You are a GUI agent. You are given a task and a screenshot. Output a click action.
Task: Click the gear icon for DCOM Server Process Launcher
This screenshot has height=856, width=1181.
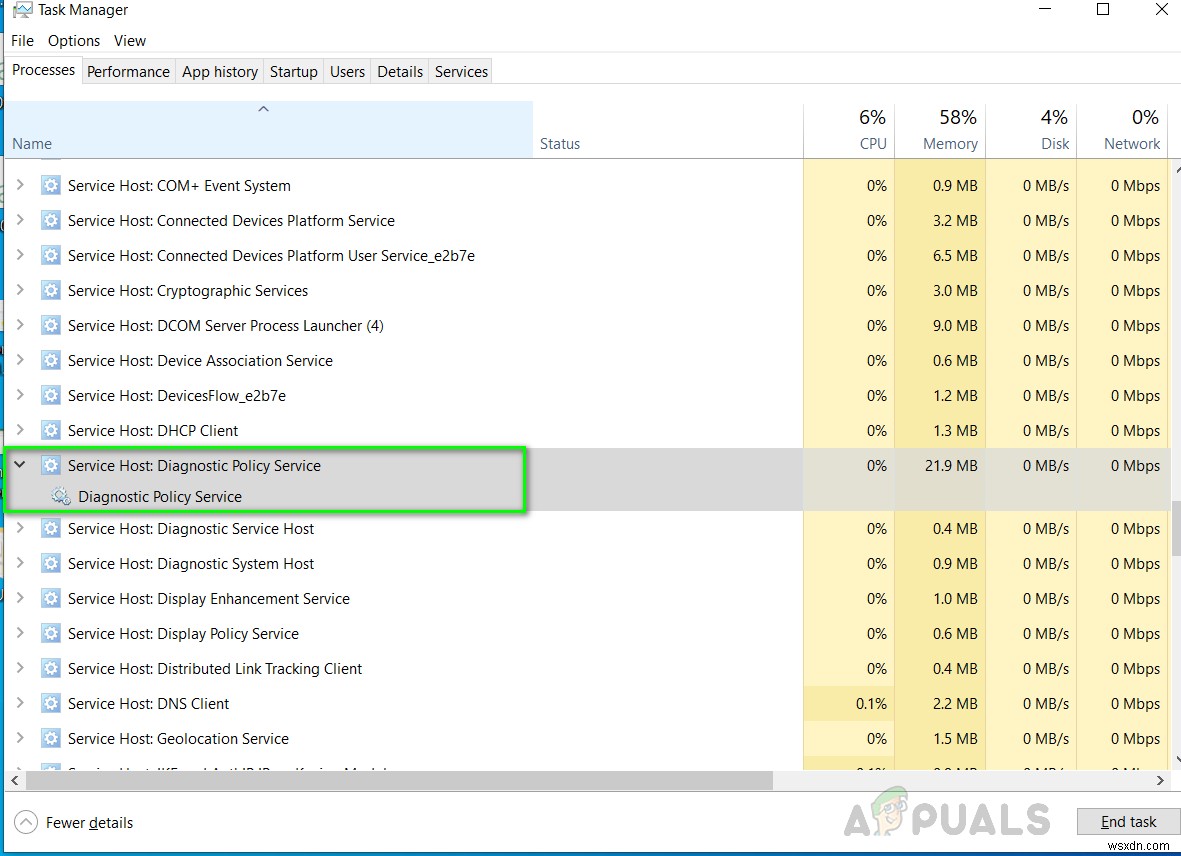coord(50,325)
